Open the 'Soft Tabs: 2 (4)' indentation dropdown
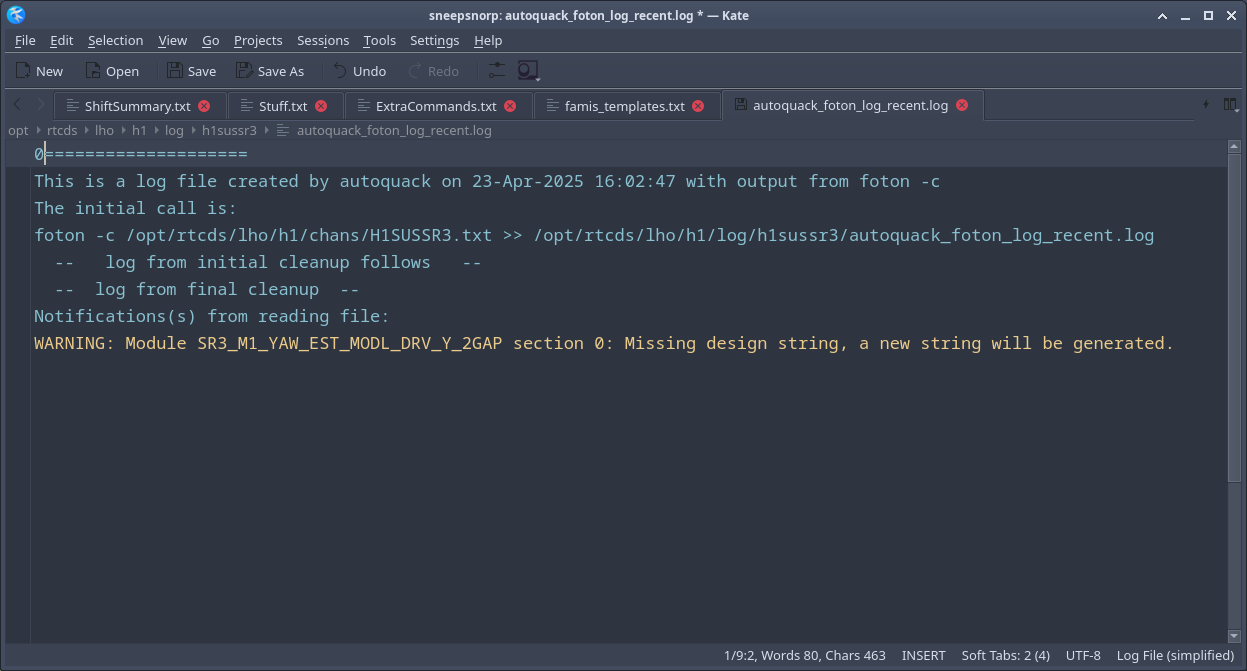1247x671 pixels. pyautogui.click(x=1005, y=655)
